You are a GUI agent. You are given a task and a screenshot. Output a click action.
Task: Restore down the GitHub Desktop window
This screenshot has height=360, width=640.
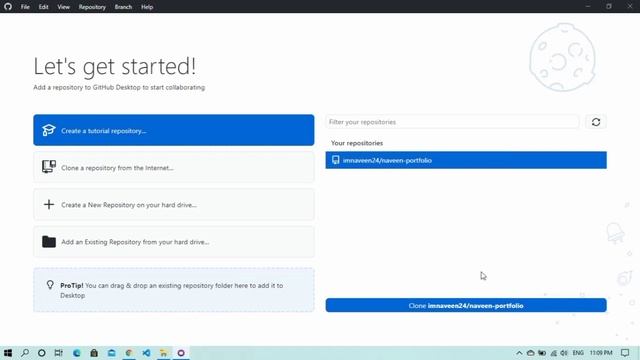(x=609, y=7)
